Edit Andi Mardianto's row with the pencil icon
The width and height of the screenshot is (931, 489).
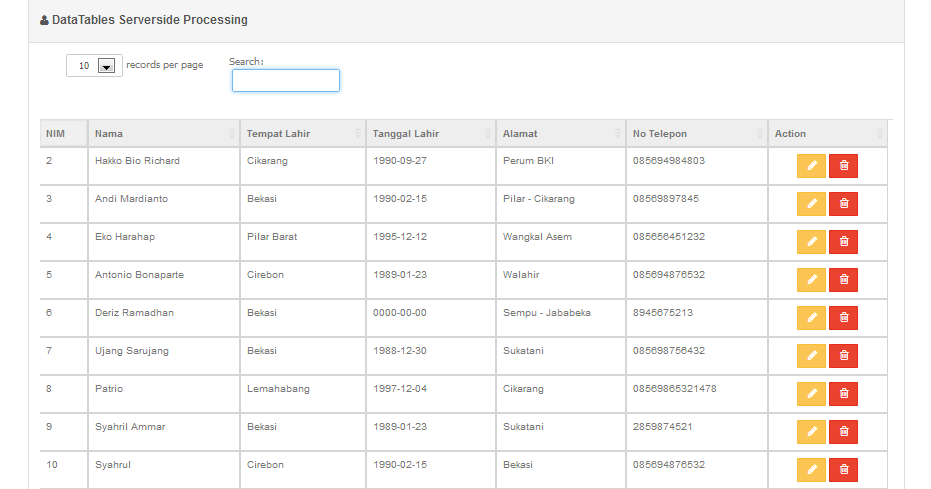[811, 204]
